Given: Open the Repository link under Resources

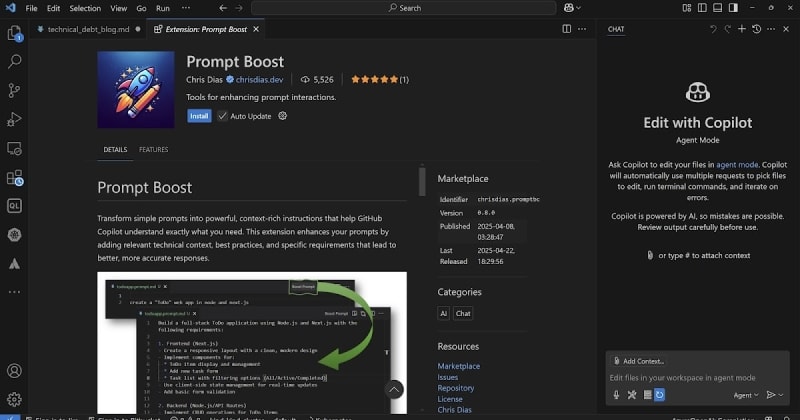Looking at the screenshot, I should 456,388.
